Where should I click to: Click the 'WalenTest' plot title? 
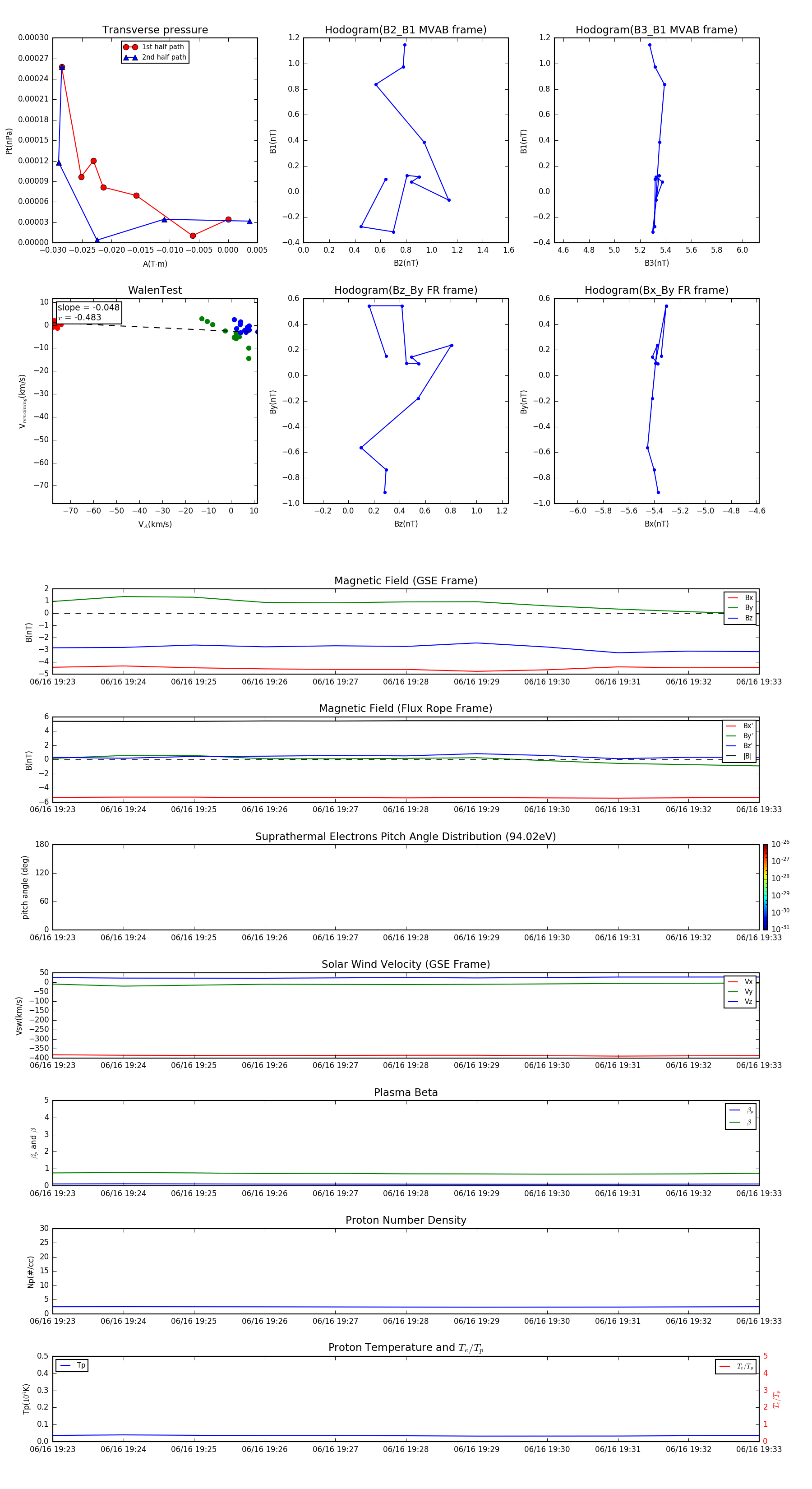(155, 290)
